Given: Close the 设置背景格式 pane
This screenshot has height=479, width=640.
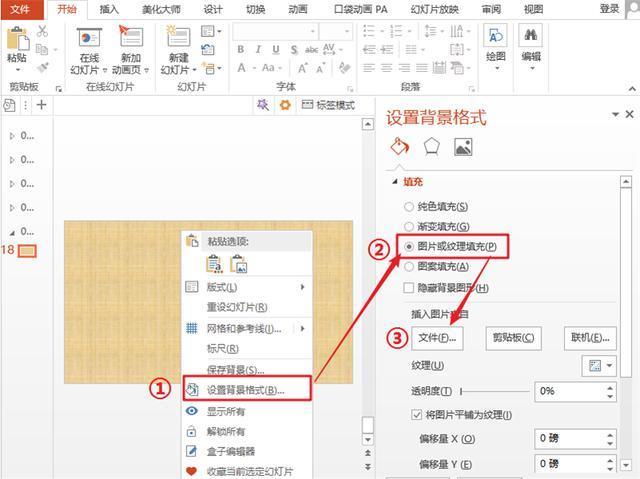Looking at the screenshot, I should (x=629, y=114).
